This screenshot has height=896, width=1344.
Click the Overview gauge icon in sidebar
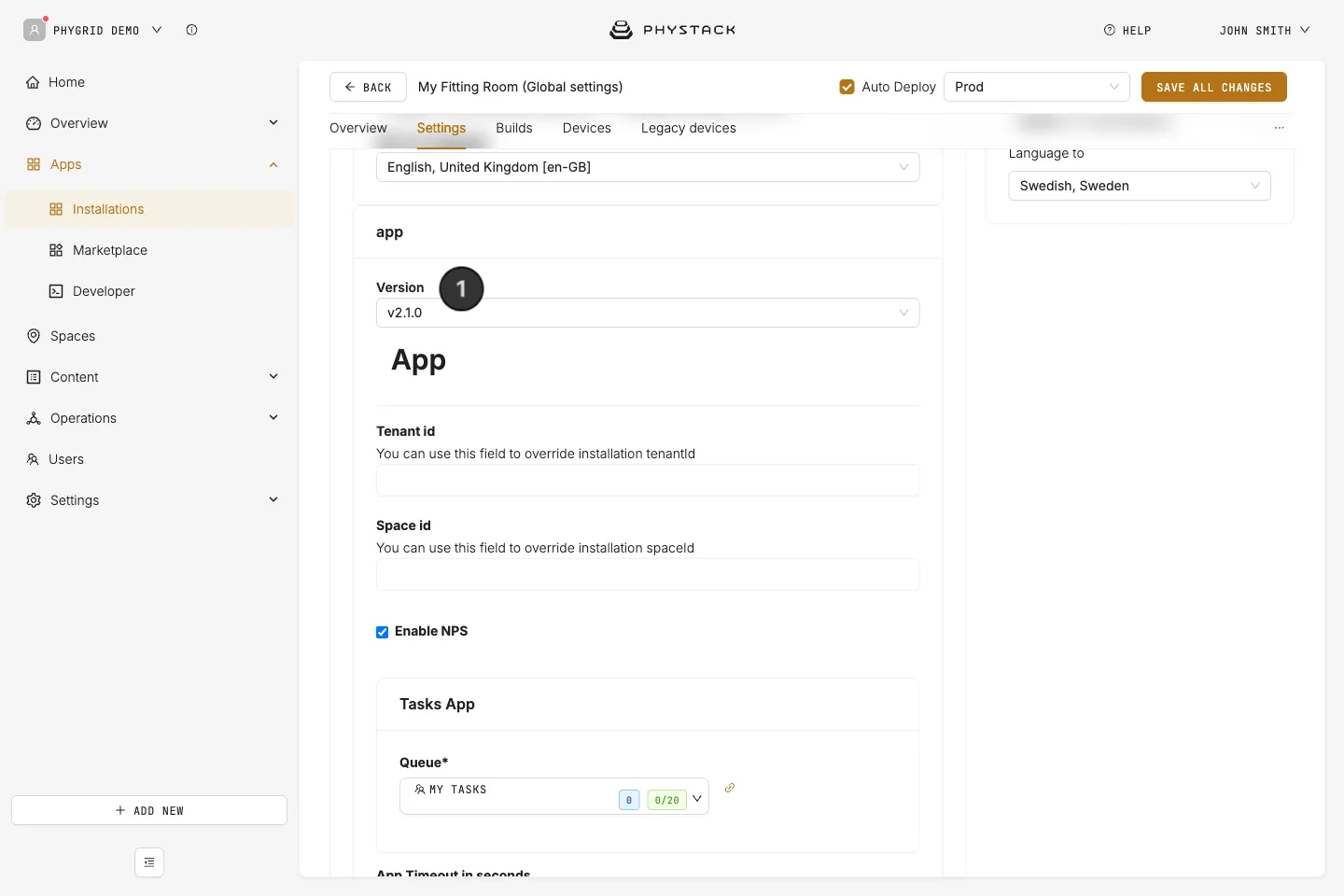click(x=34, y=123)
